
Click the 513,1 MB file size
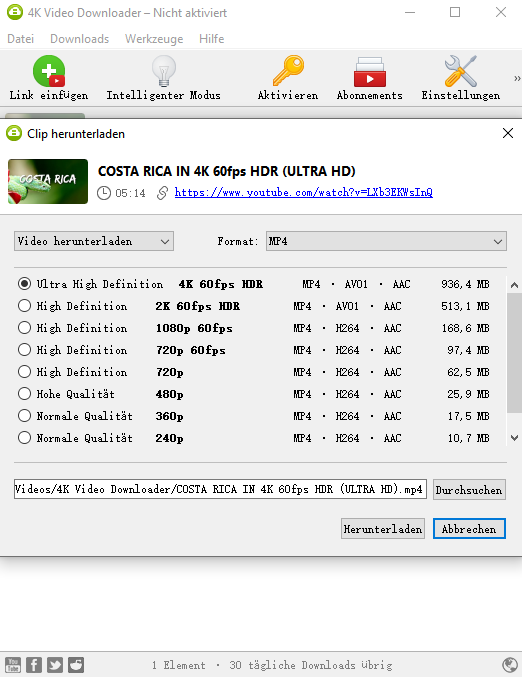[465, 306]
